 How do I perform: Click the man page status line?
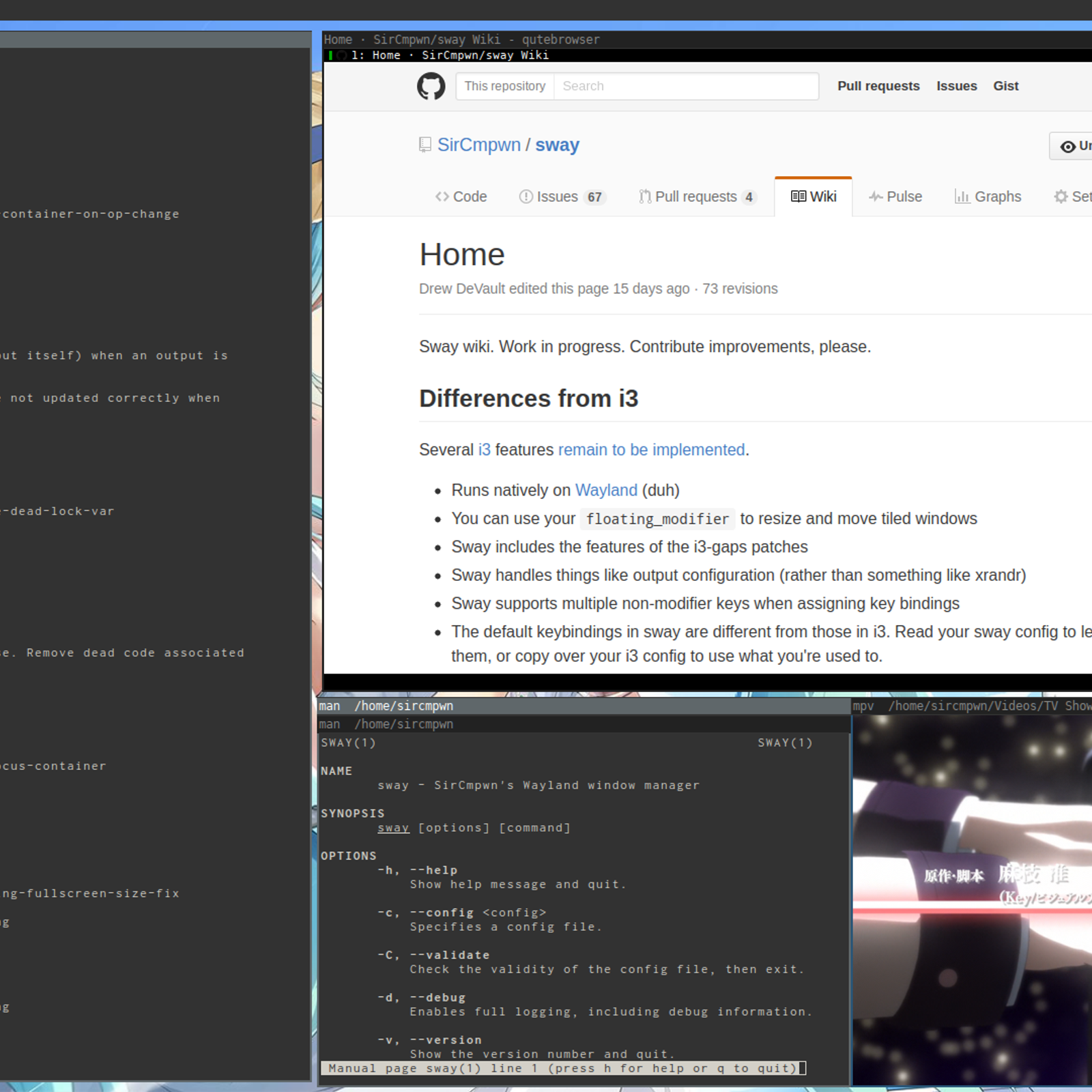tap(563, 1068)
